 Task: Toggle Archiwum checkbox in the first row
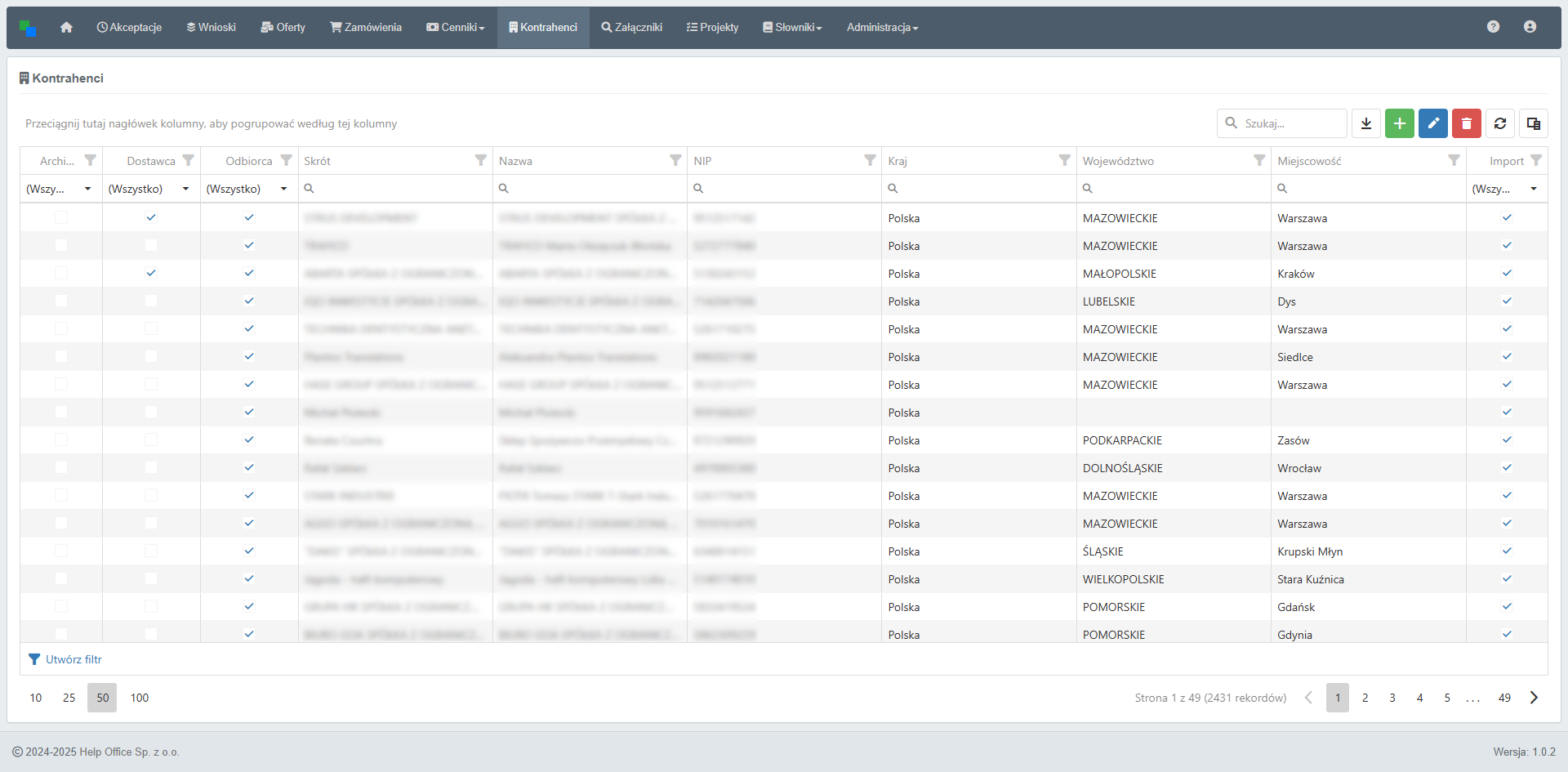tap(61, 217)
